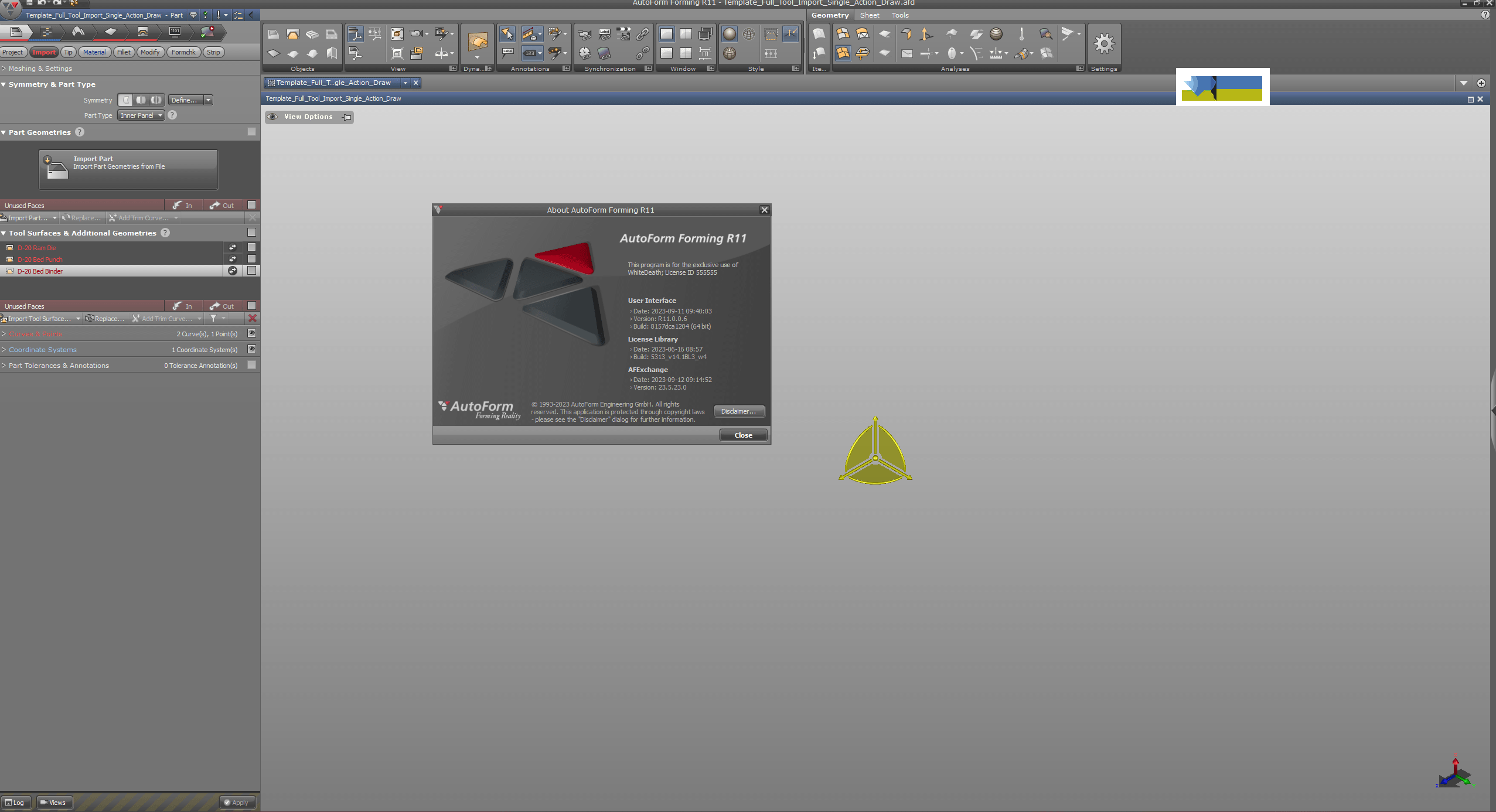
Task: Collapse Symmetry & Part Type section
Action: click(x=4, y=84)
